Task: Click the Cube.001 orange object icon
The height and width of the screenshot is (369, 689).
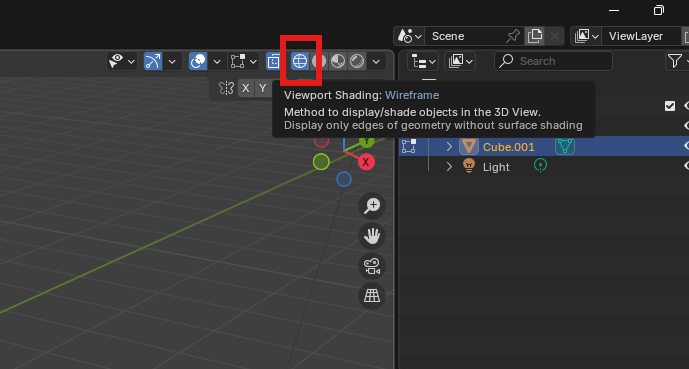Action: click(469, 146)
